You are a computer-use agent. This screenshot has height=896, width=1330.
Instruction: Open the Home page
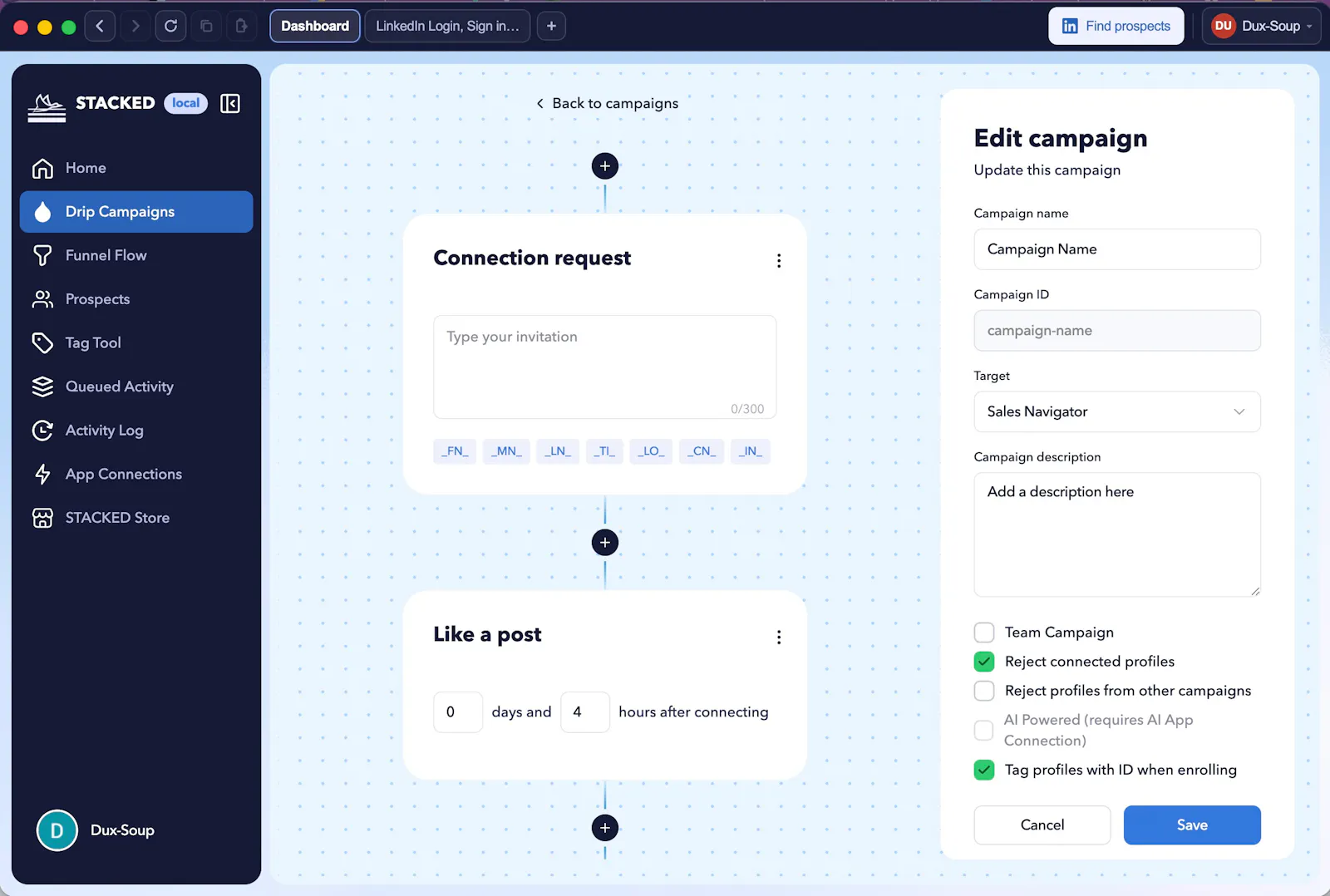pyautogui.click(x=136, y=168)
